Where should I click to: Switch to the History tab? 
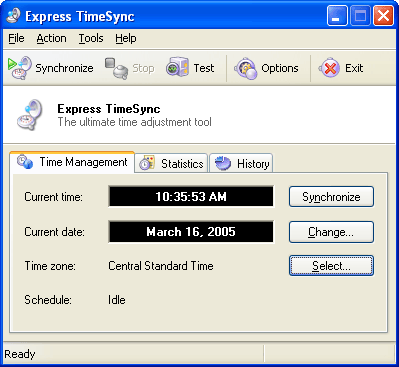pos(241,163)
